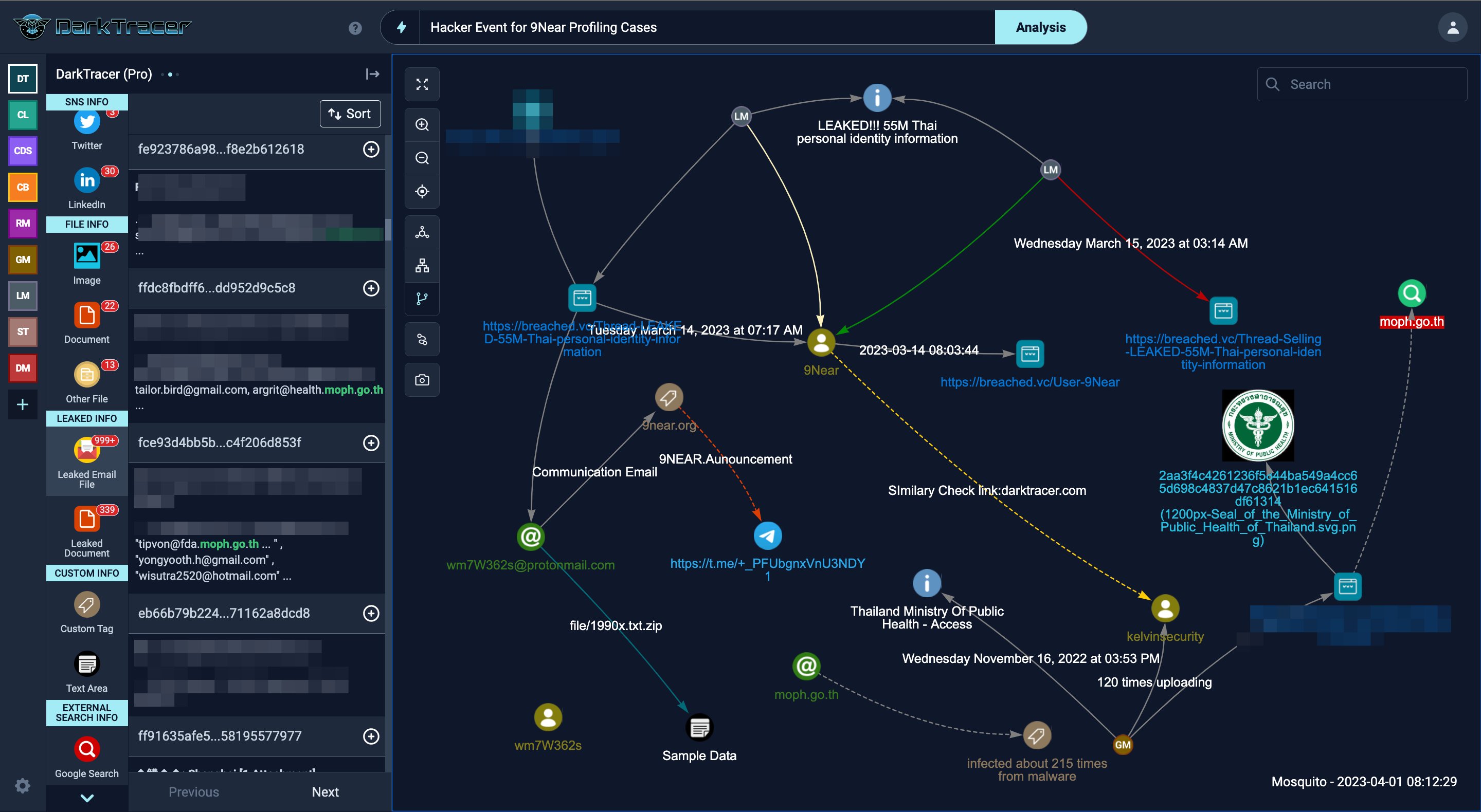Image resolution: width=1481 pixels, height=812 pixels.
Task: Go to Previous page of results
Action: 194,792
